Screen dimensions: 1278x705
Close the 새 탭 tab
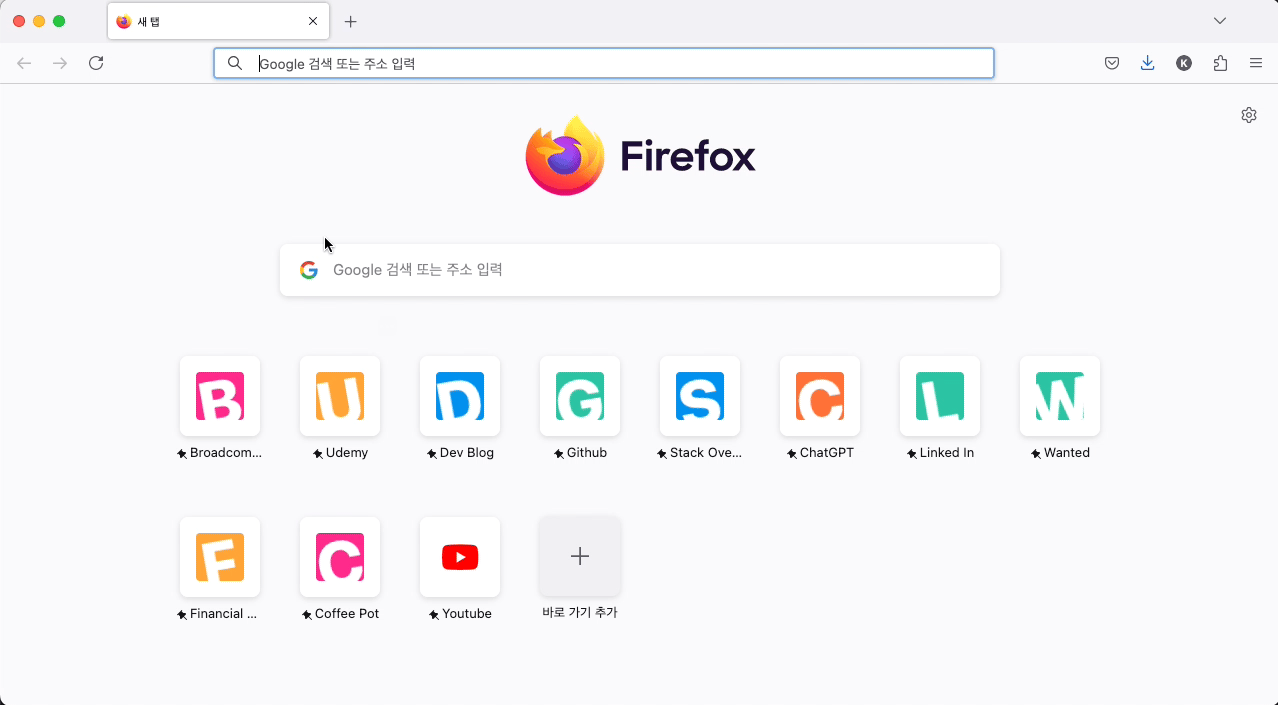(x=313, y=21)
